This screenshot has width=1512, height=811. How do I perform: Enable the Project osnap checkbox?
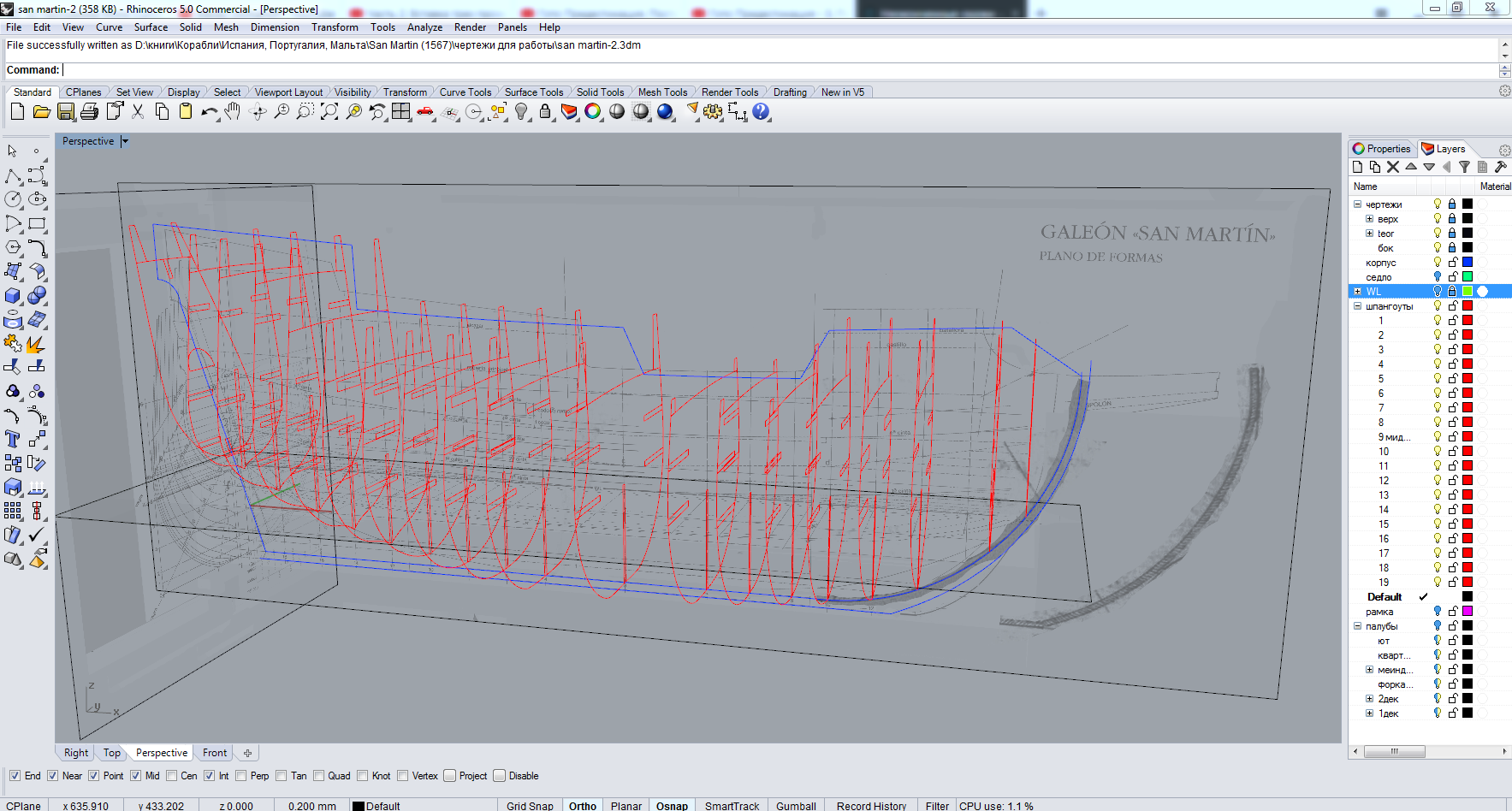click(450, 776)
